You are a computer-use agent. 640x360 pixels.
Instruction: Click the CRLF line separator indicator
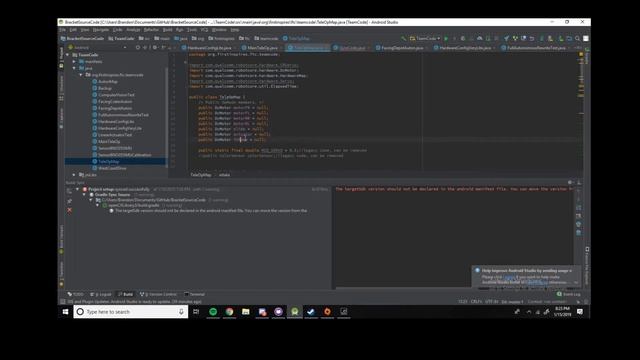point(476,302)
